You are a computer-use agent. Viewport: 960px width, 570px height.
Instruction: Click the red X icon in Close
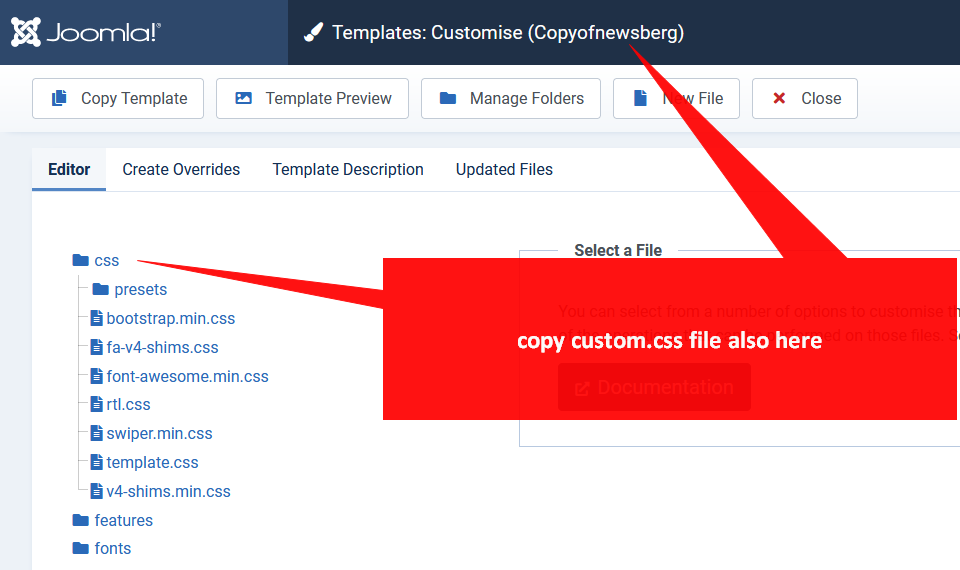point(779,98)
